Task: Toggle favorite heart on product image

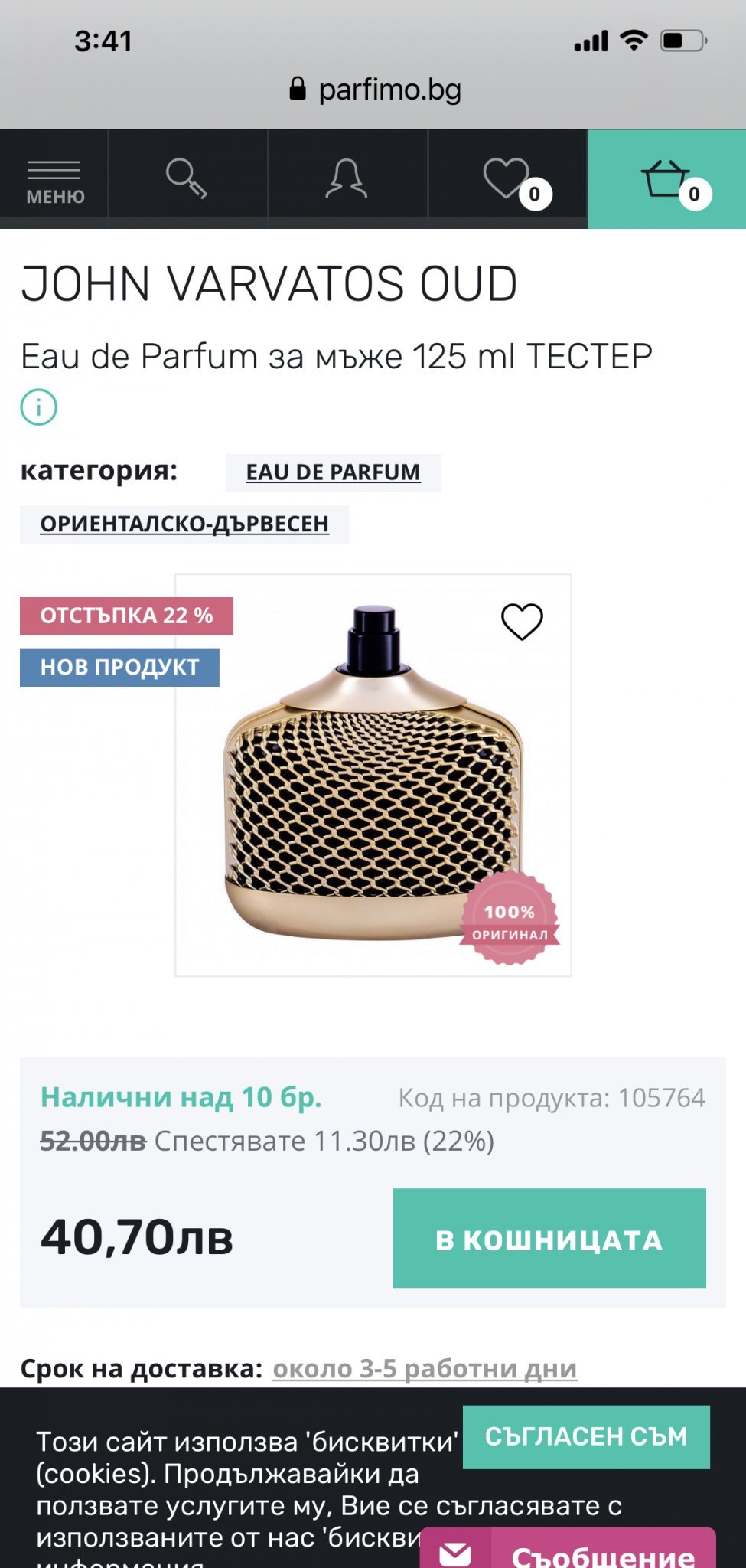Action: pos(522,621)
